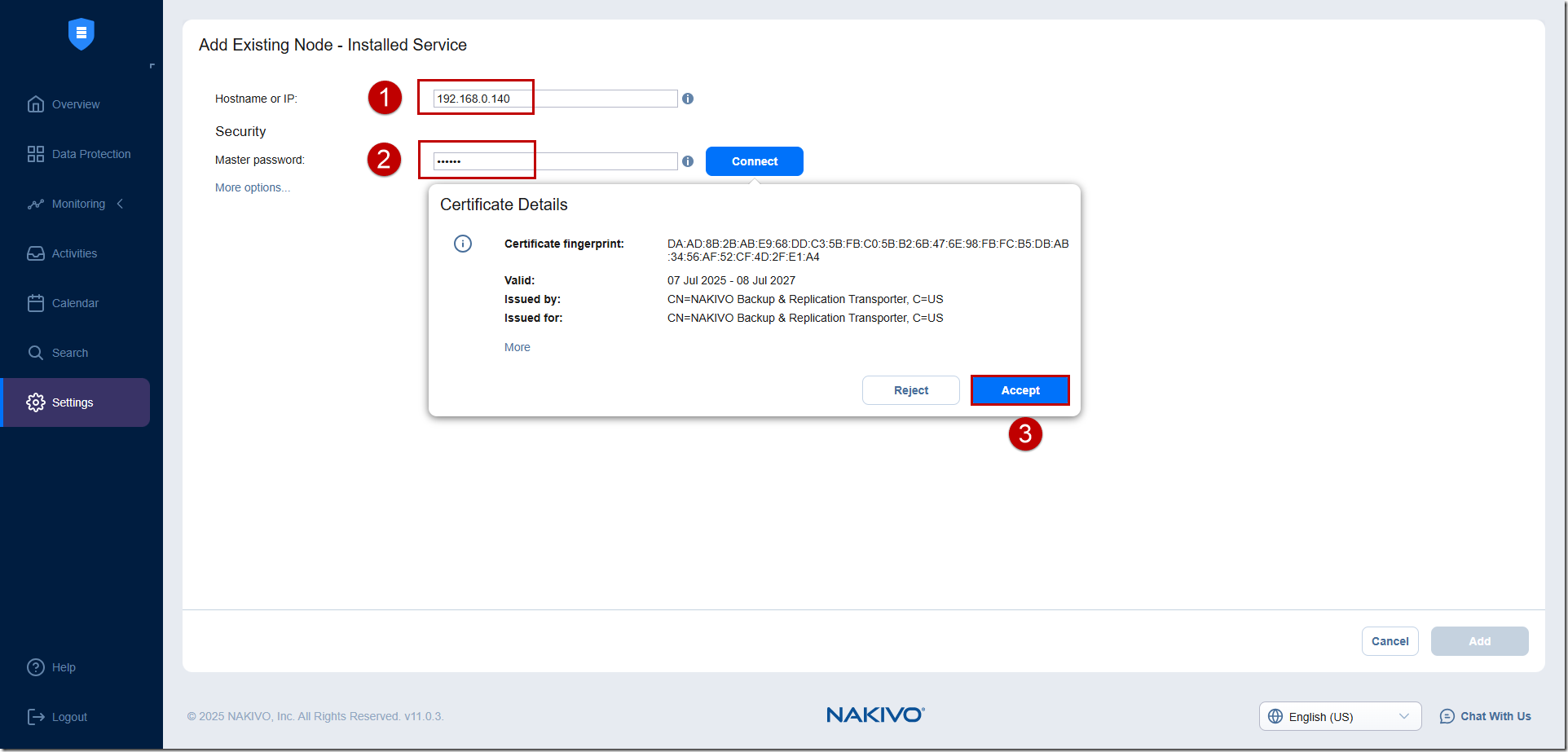Select Logout menu item
Screen dimensions: 1568x752
[75, 717]
